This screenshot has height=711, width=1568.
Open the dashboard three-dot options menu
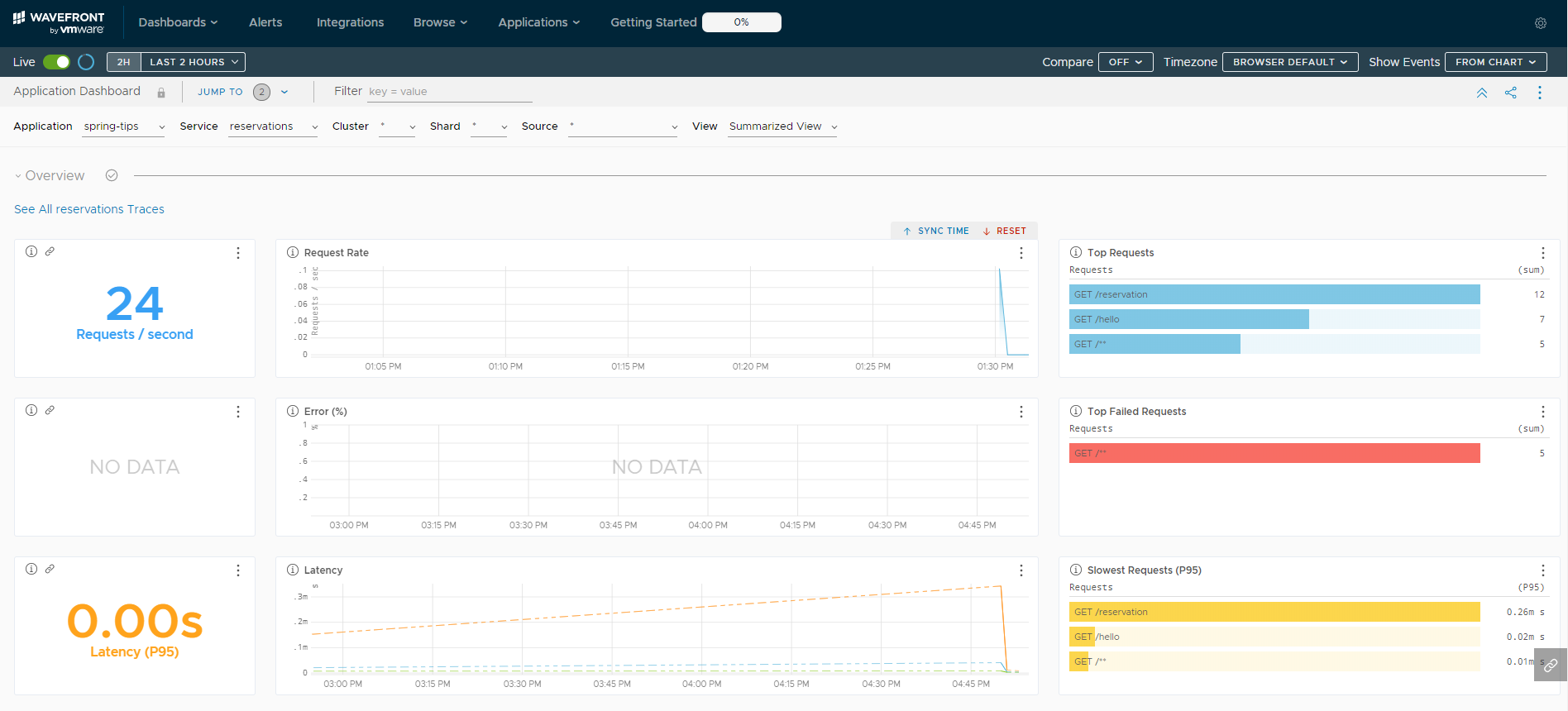[1540, 93]
